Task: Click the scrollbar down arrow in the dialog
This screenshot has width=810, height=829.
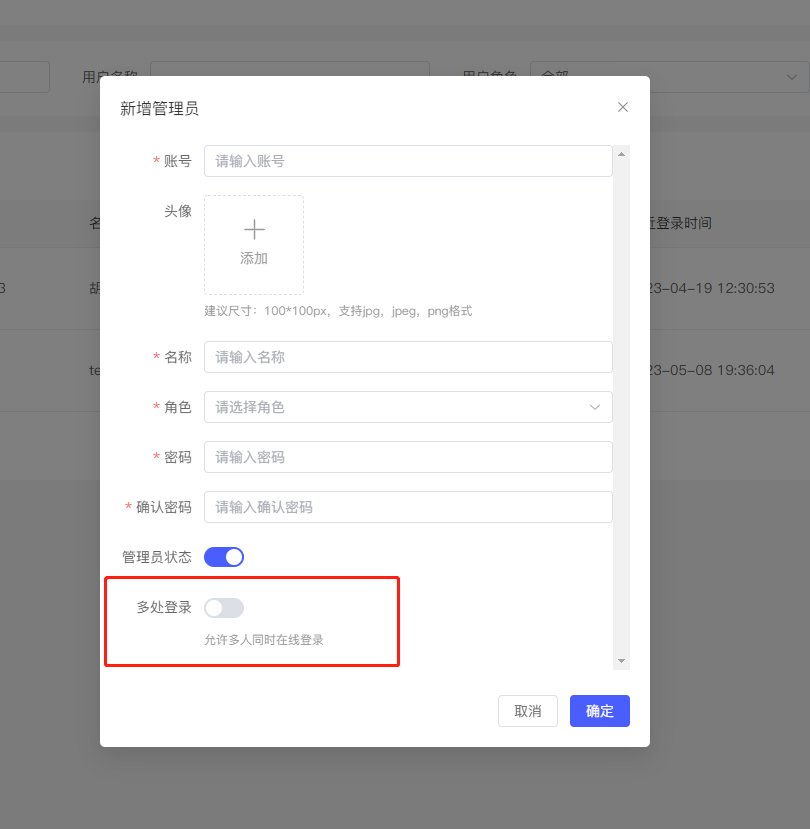Action: tap(622, 661)
